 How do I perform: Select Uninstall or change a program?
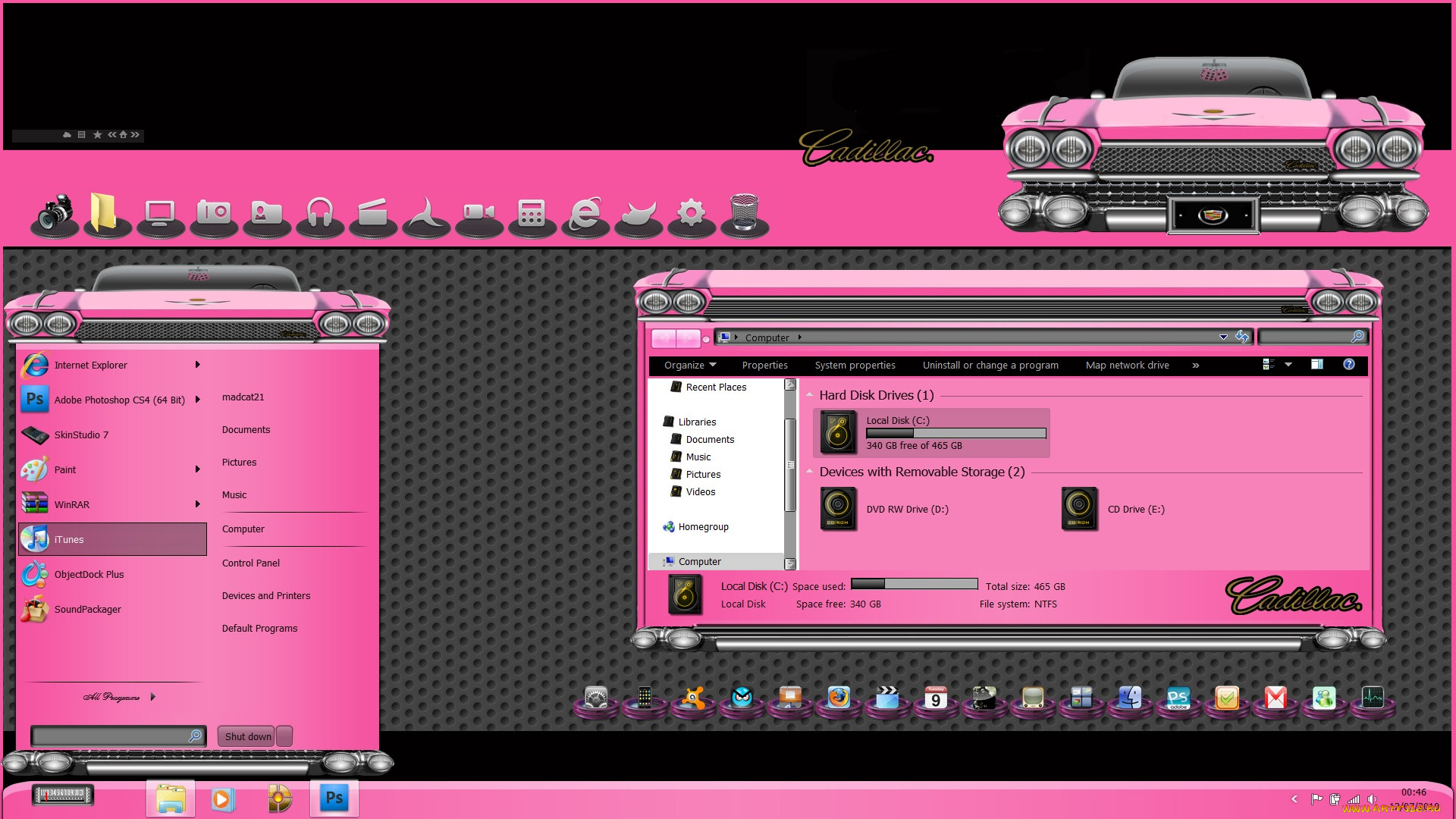point(990,366)
